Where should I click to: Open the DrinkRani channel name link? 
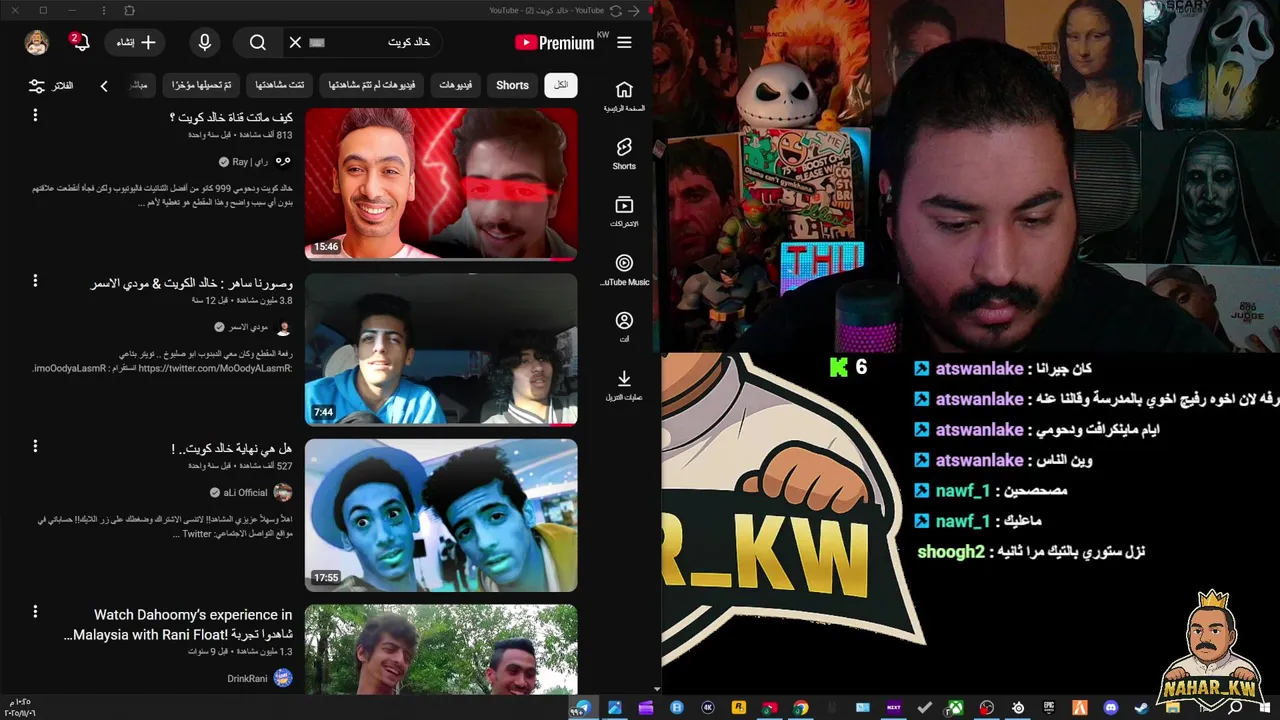tap(247, 679)
